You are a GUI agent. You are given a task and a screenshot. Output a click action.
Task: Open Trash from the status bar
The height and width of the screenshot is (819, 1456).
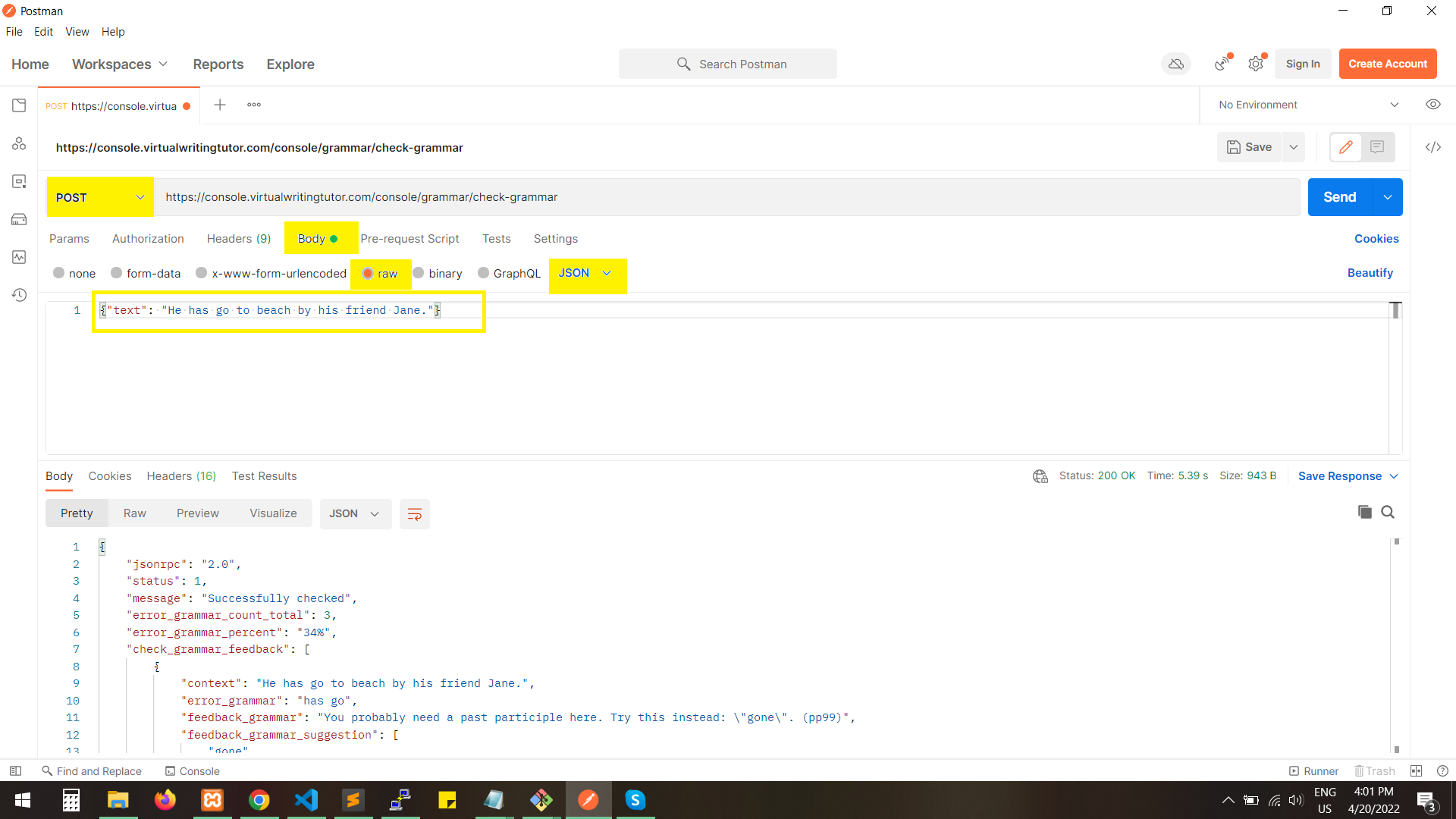pyautogui.click(x=1375, y=770)
